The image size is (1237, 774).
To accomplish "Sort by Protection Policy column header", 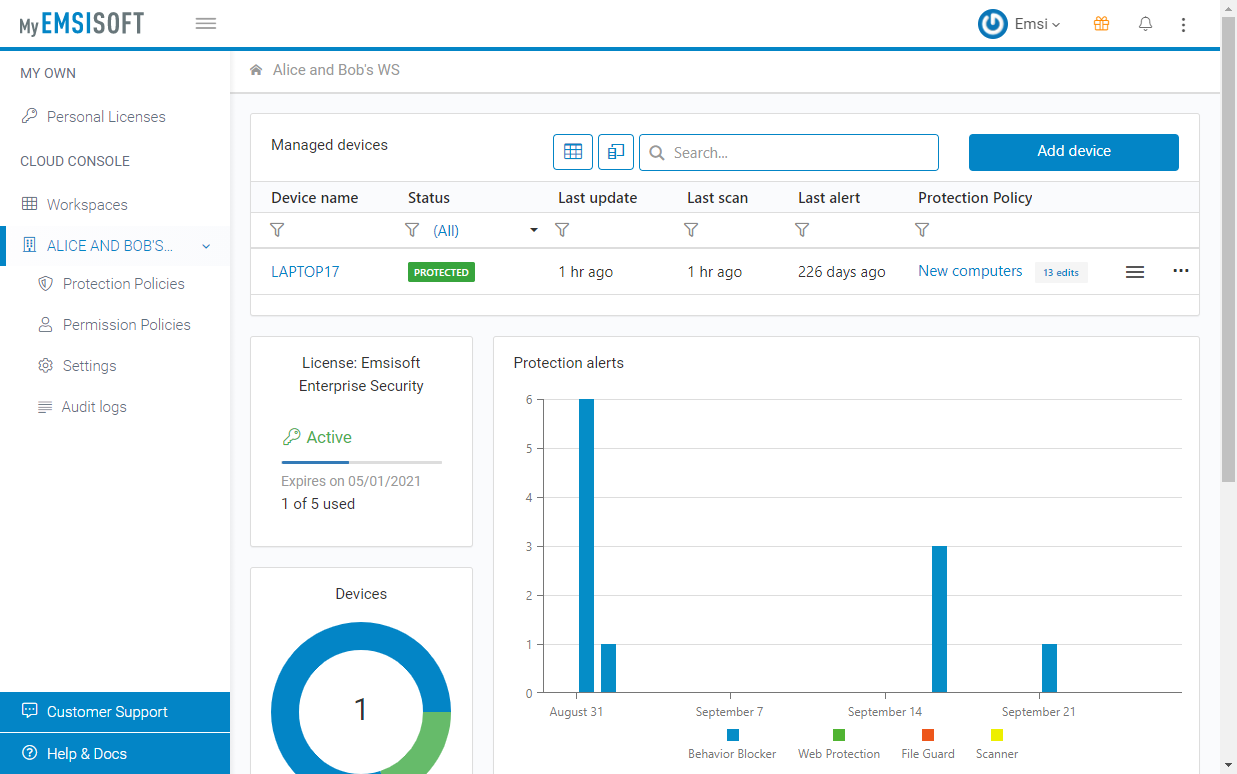I will [x=975, y=198].
